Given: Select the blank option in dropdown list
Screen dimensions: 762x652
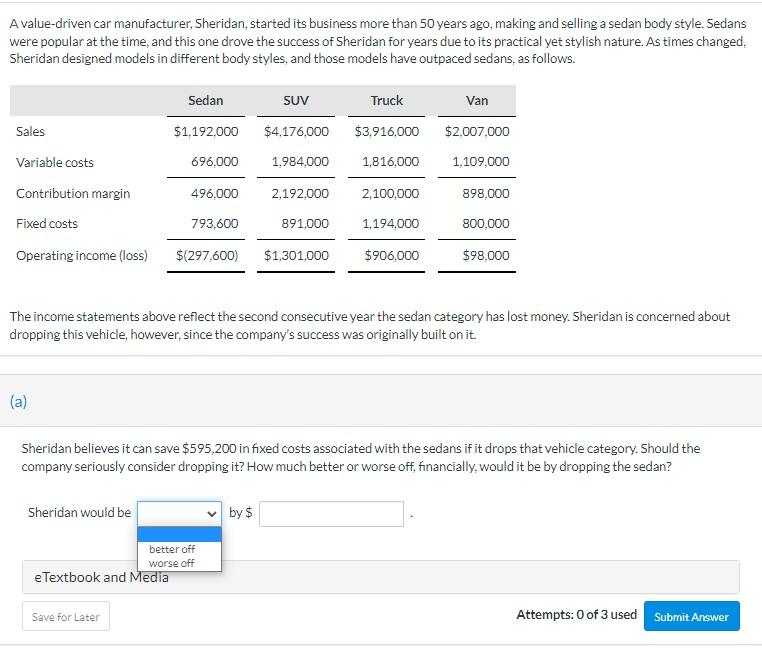Looking at the screenshot, I should pyautogui.click(x=179, y=534).
